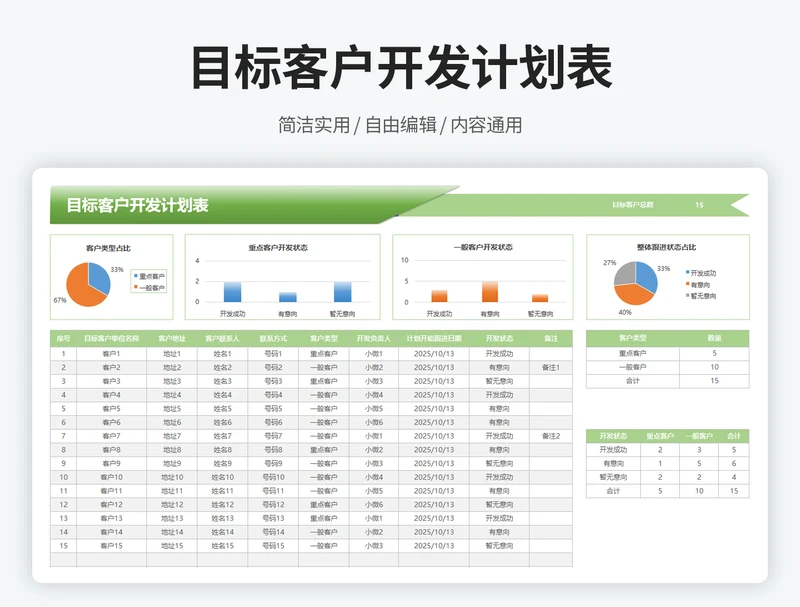
Task: Click the 开发负责人 column header
Action: tap(373, 338)
